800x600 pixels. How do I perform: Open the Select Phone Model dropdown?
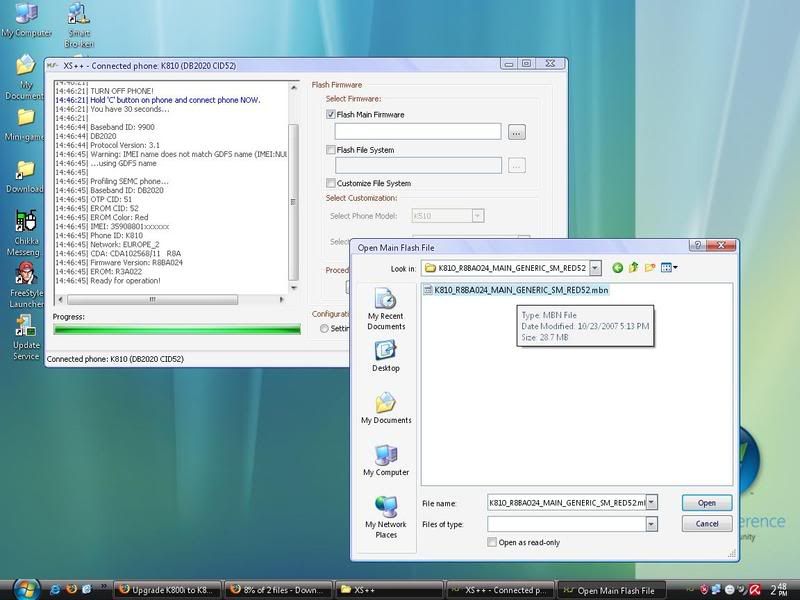(x=478, y=216)
